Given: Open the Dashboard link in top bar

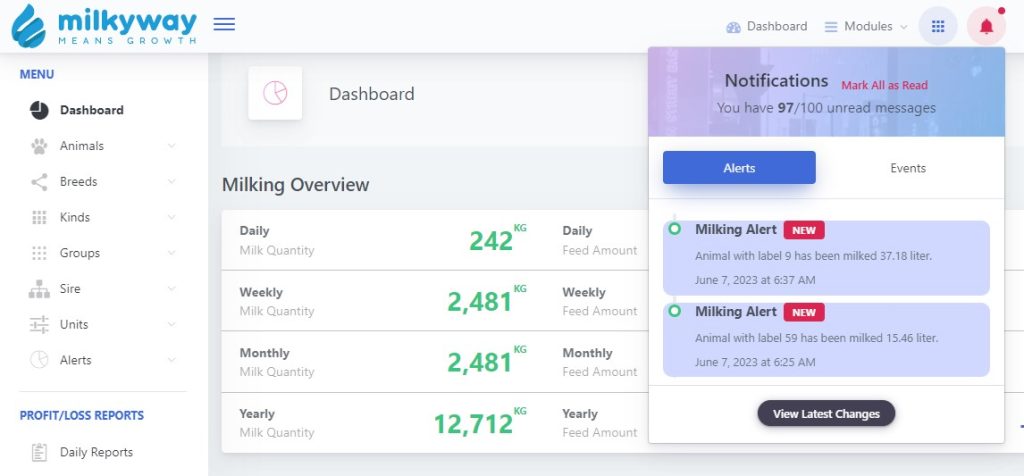Looking at the screenshot, I should click(766, 27).
